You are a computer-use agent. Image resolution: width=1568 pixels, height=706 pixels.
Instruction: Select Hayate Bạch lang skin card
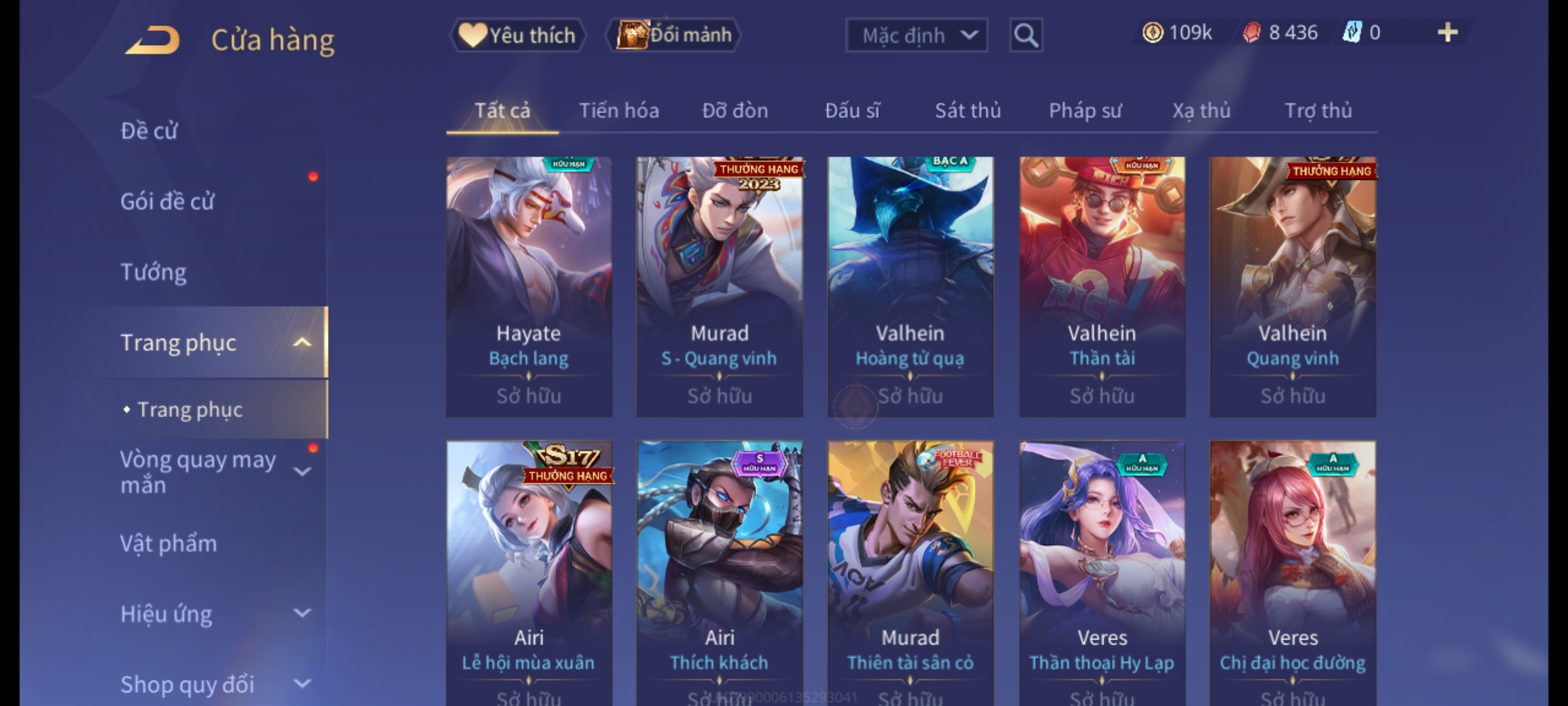pos(529,286)
